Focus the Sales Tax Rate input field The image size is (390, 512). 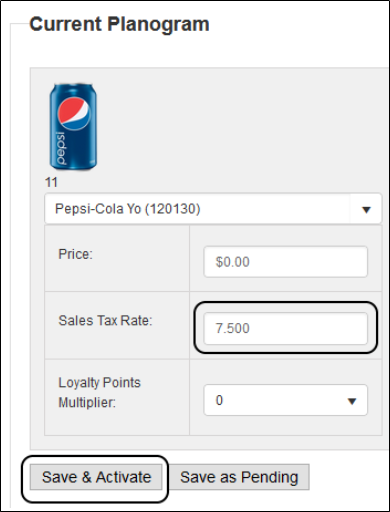(286, 328)
